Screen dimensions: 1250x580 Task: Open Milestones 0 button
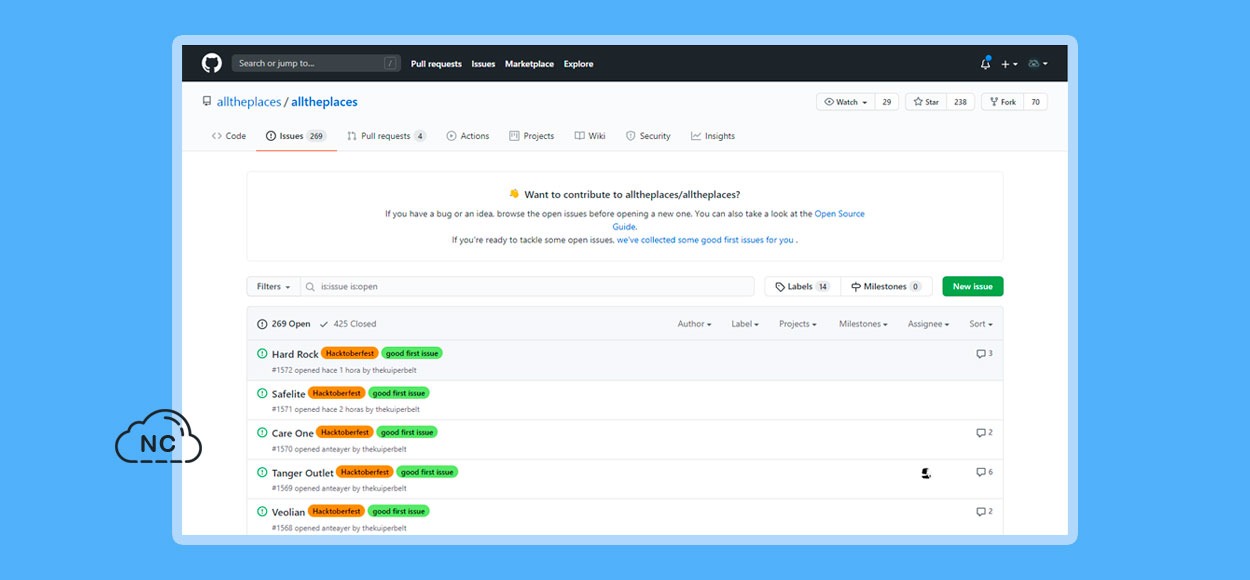click(886, 287)
